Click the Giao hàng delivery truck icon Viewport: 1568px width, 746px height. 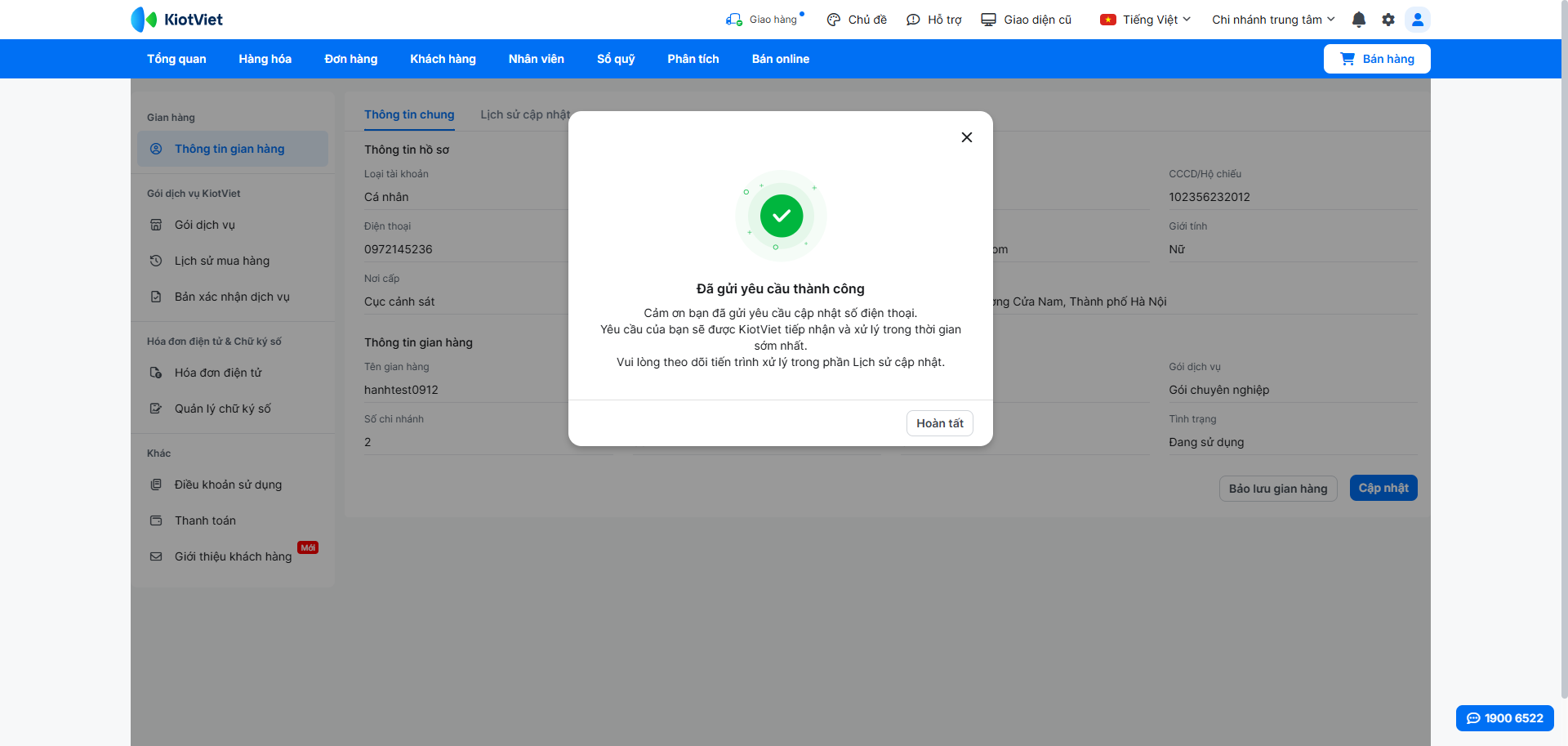click(734, 20)
